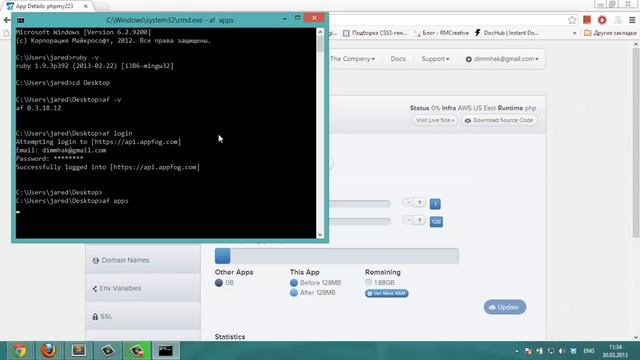Expand the Support menu
The image size is (640, 360).
tap(435, 59)
